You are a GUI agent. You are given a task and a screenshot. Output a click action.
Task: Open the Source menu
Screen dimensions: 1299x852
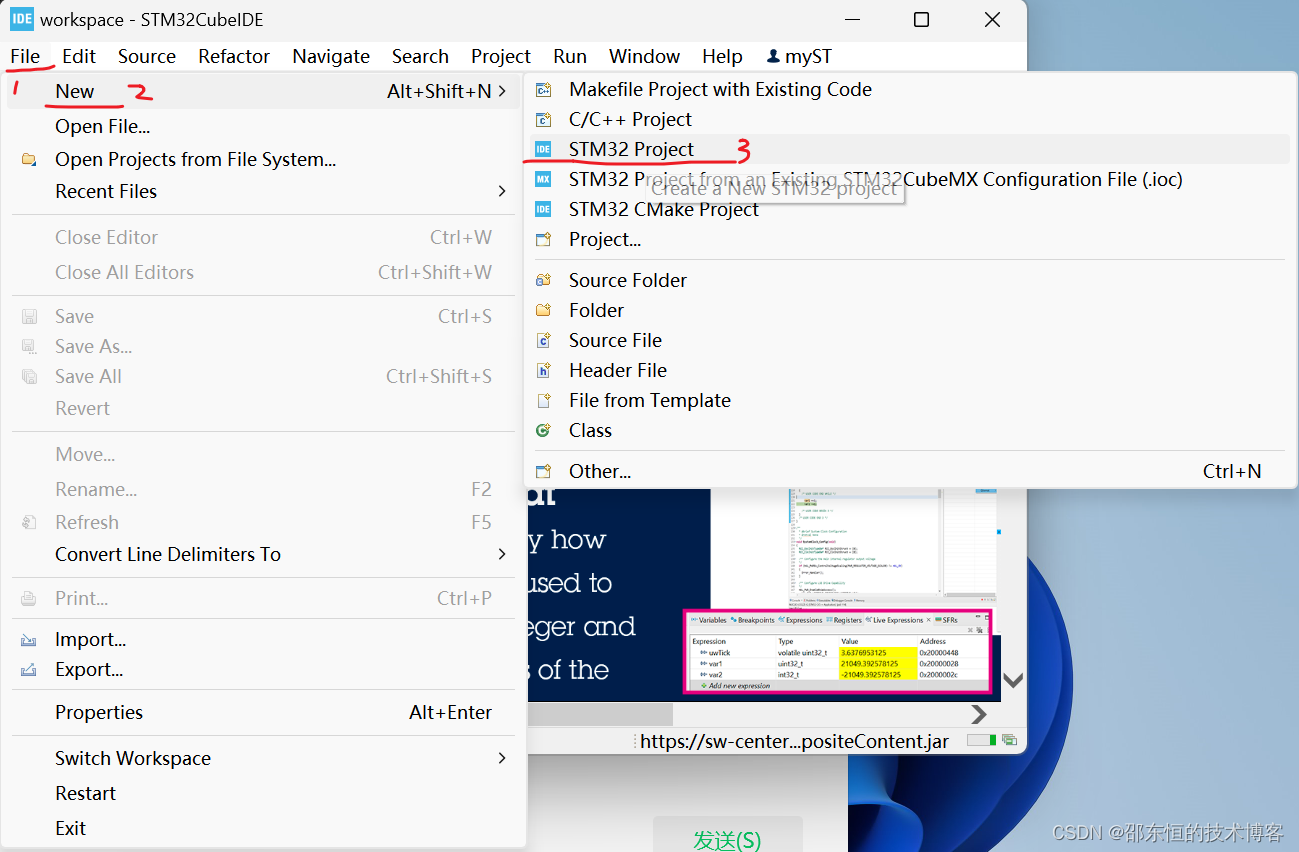pyautogui.click(x=147, y=56)
